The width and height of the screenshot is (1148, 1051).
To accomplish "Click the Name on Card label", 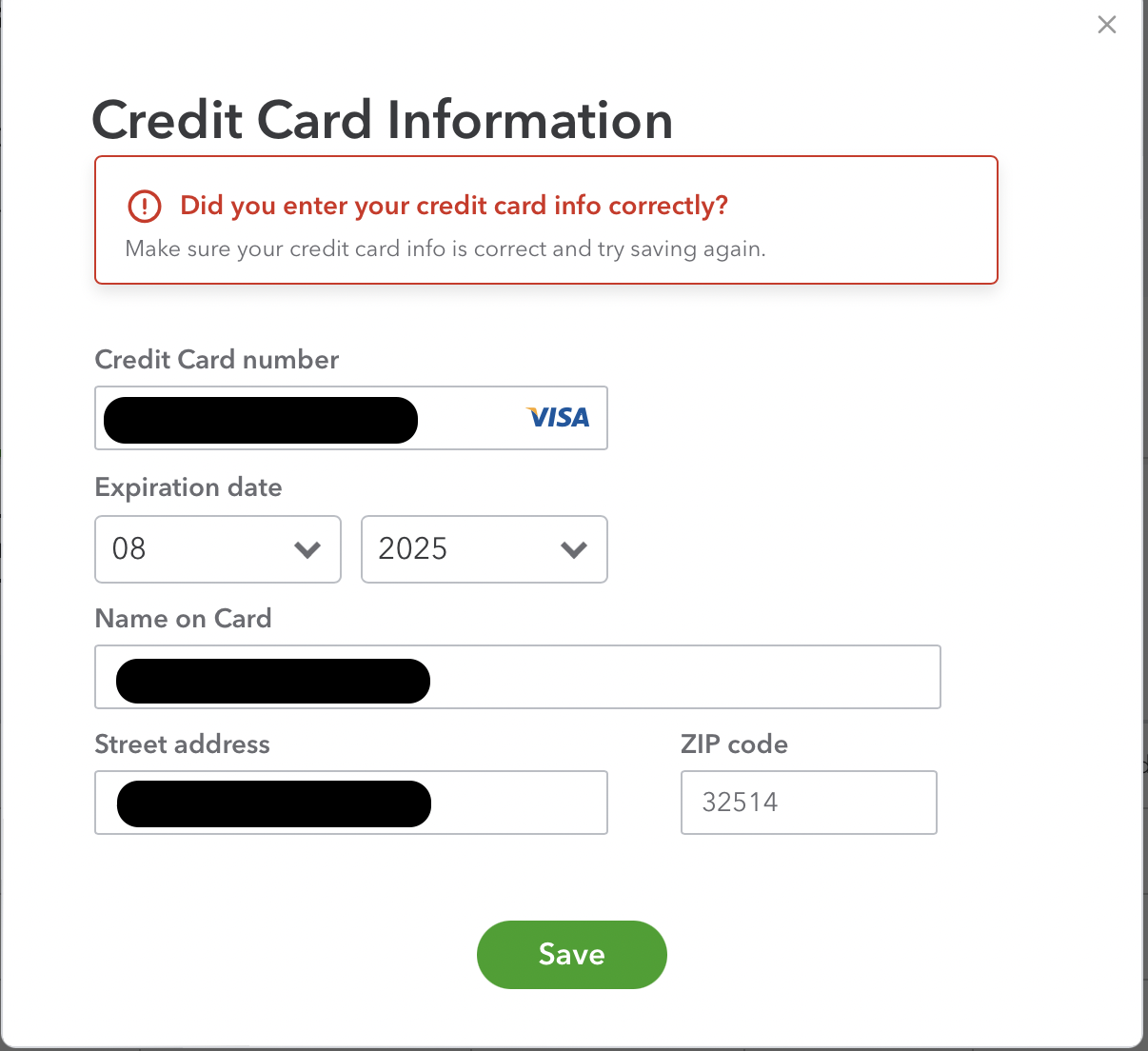I will click(183, 619).
